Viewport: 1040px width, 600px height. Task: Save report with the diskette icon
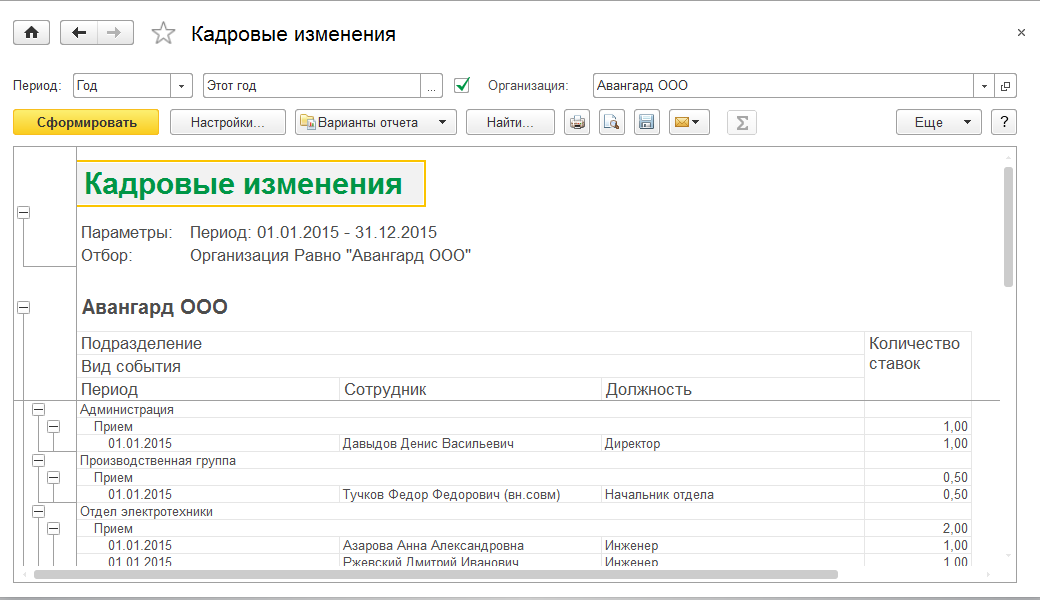pyautogui.click(x=646, y=122)
